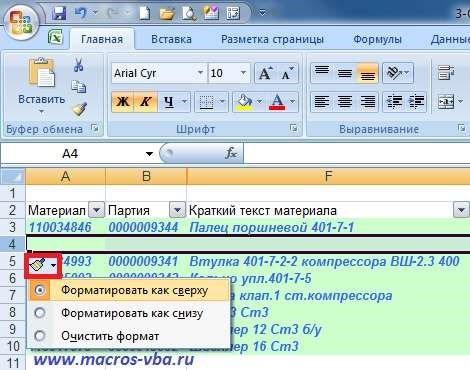Open insert options paintbrush smart tag
Viewport: 470px width, 370px height.
[43, 266]
